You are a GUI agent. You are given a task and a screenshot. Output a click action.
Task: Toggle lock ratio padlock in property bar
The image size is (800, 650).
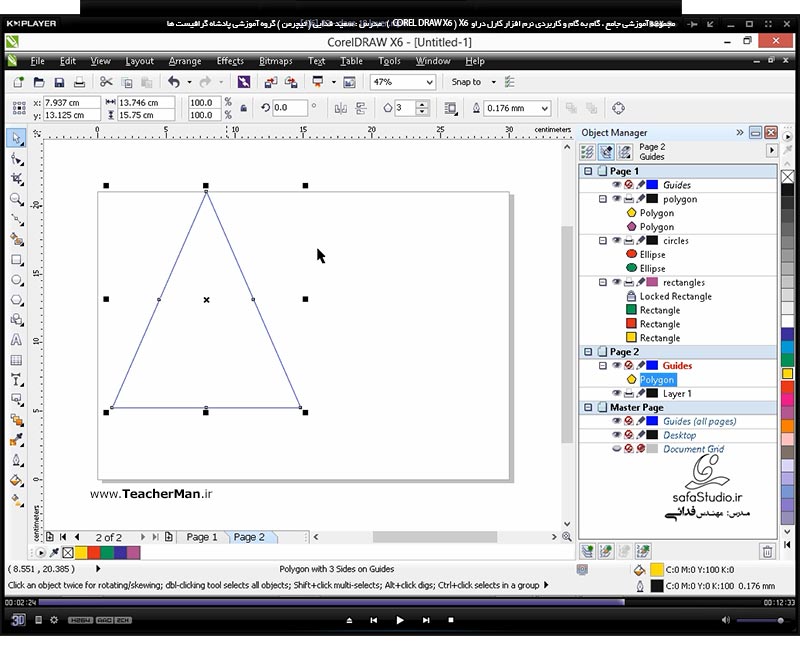click(x=244, y=108)
